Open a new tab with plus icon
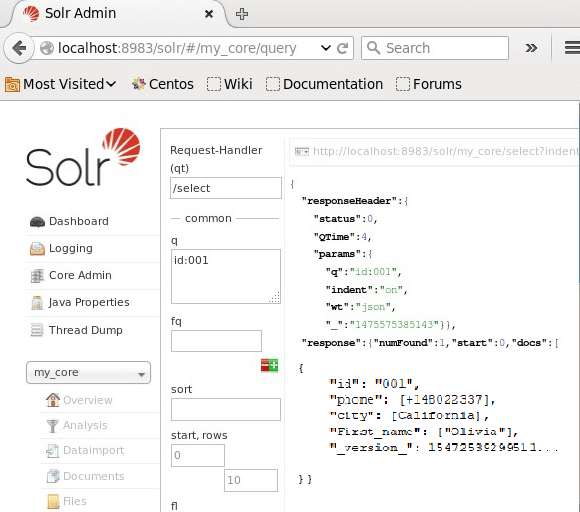The image size is (580, 512). pyautogui.click(x=242, y=14)
